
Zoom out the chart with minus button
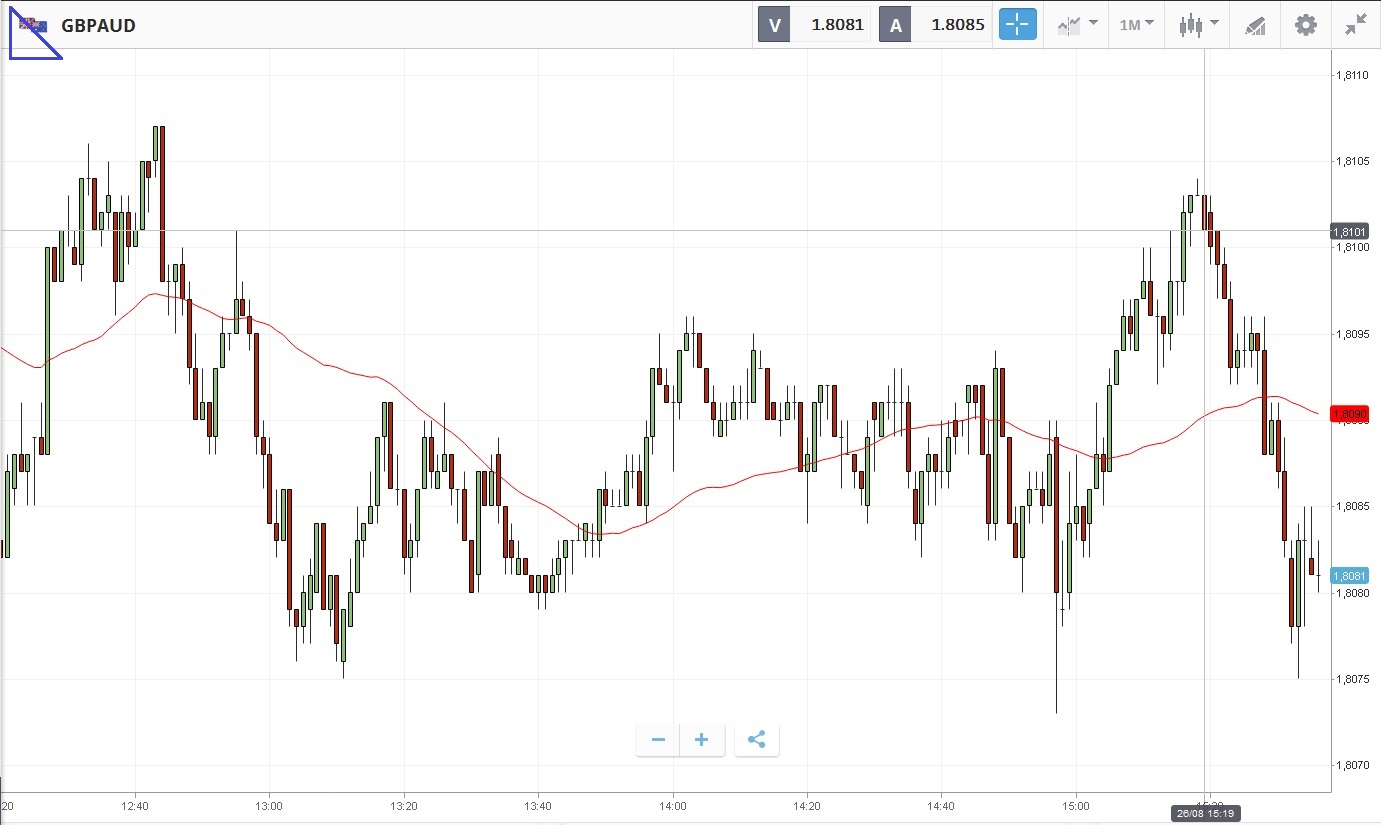pyautogui.click(x=658, y=740)
